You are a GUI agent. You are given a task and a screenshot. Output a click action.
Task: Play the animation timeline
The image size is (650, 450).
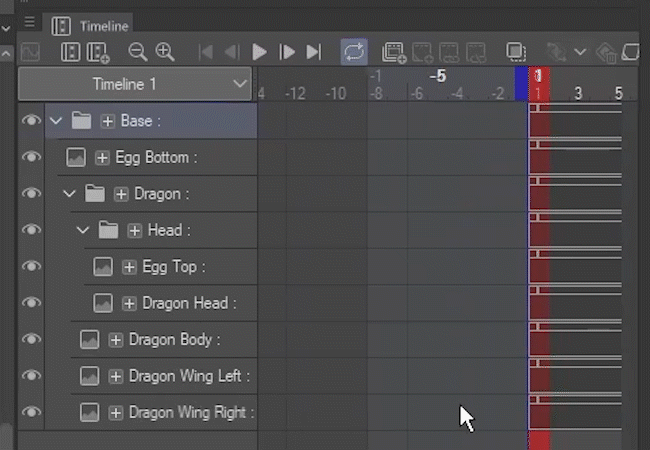point(260,52)
